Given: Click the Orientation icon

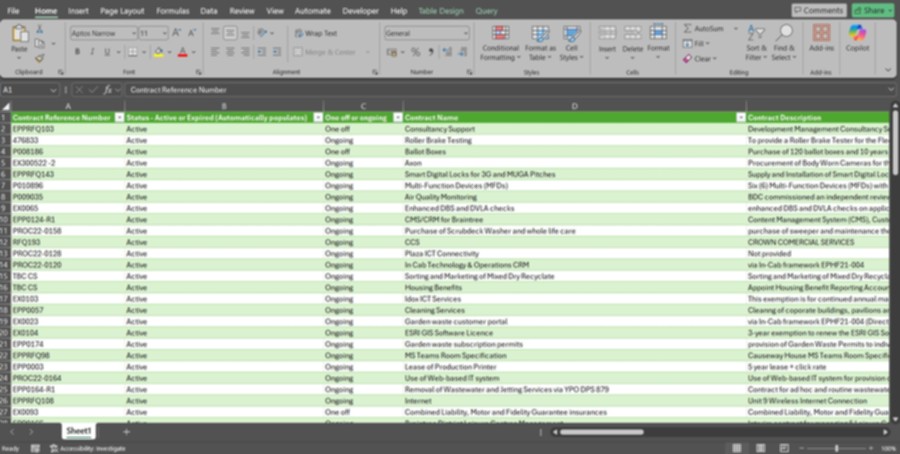Looking at the screenshot, I should pos(262,33).
